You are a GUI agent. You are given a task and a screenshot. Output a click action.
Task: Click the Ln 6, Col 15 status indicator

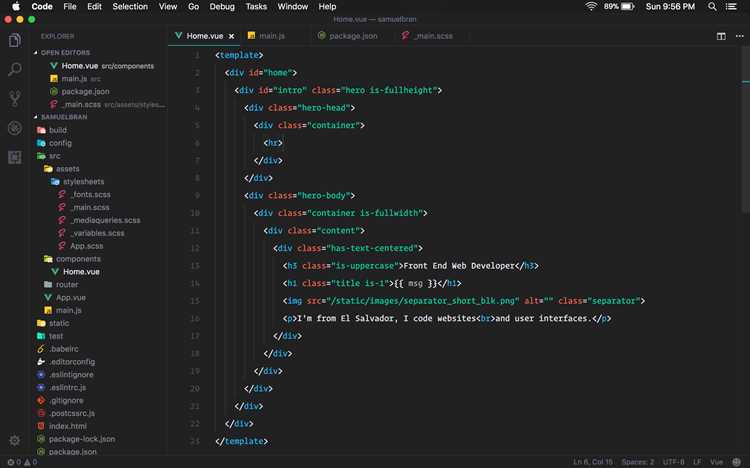(593, 462)
